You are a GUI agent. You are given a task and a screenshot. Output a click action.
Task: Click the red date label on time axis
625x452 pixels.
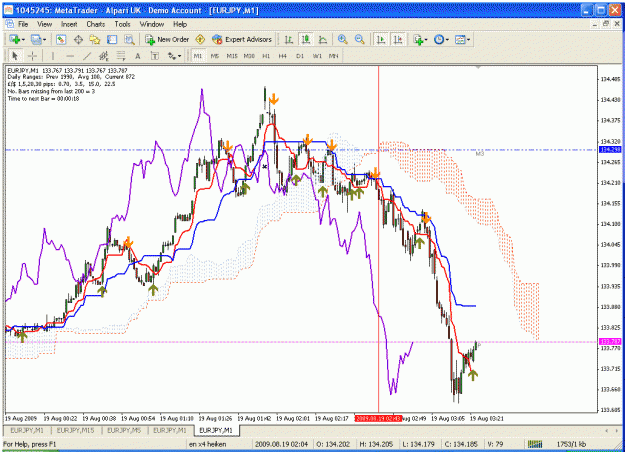click(x=378, y=419)
